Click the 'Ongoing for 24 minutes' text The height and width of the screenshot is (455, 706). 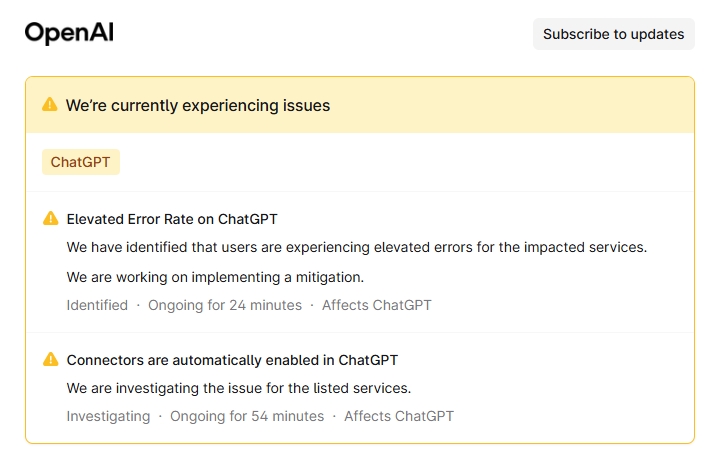(225, 305)
